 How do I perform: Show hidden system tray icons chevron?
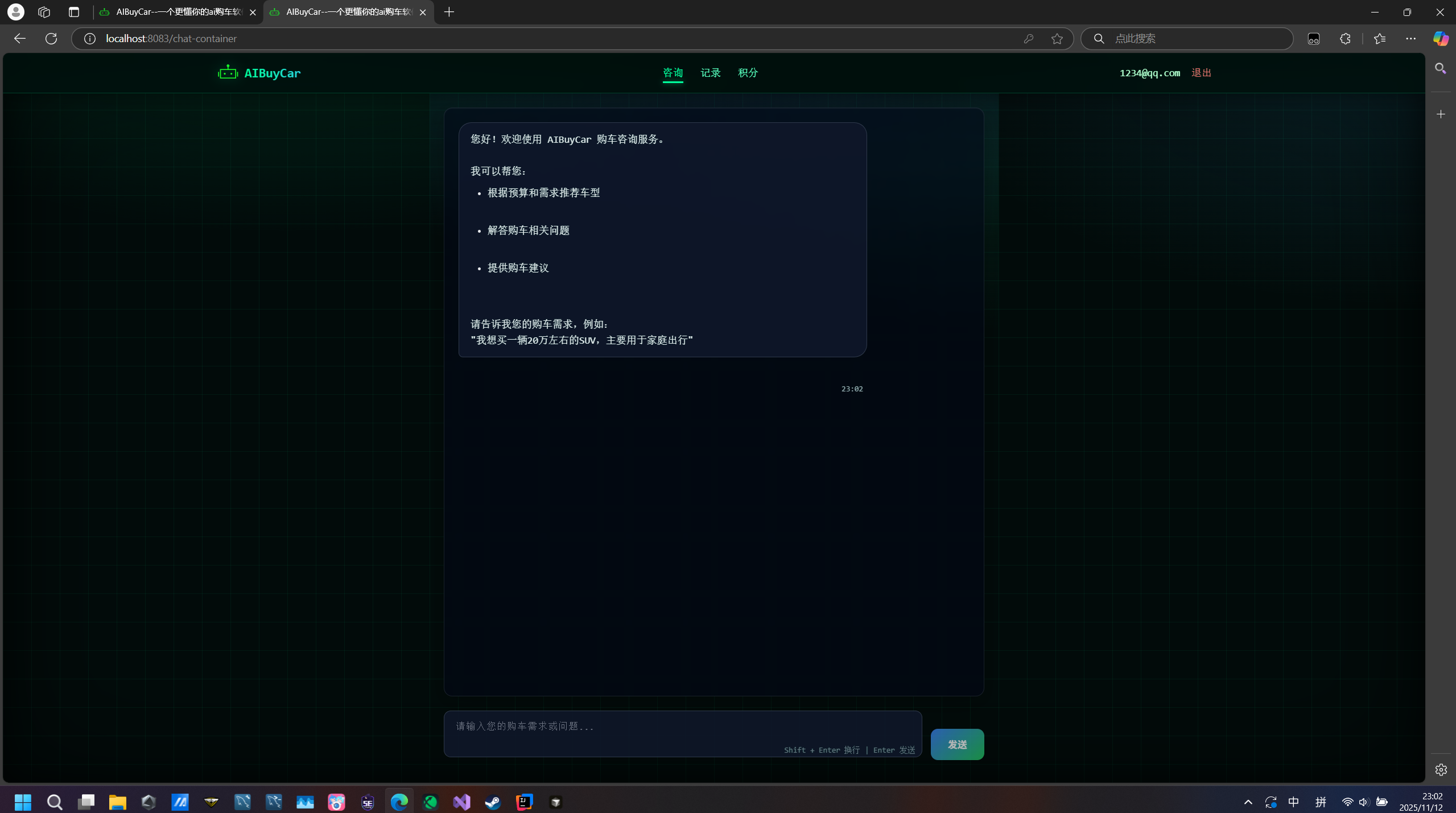[1248, 802]
